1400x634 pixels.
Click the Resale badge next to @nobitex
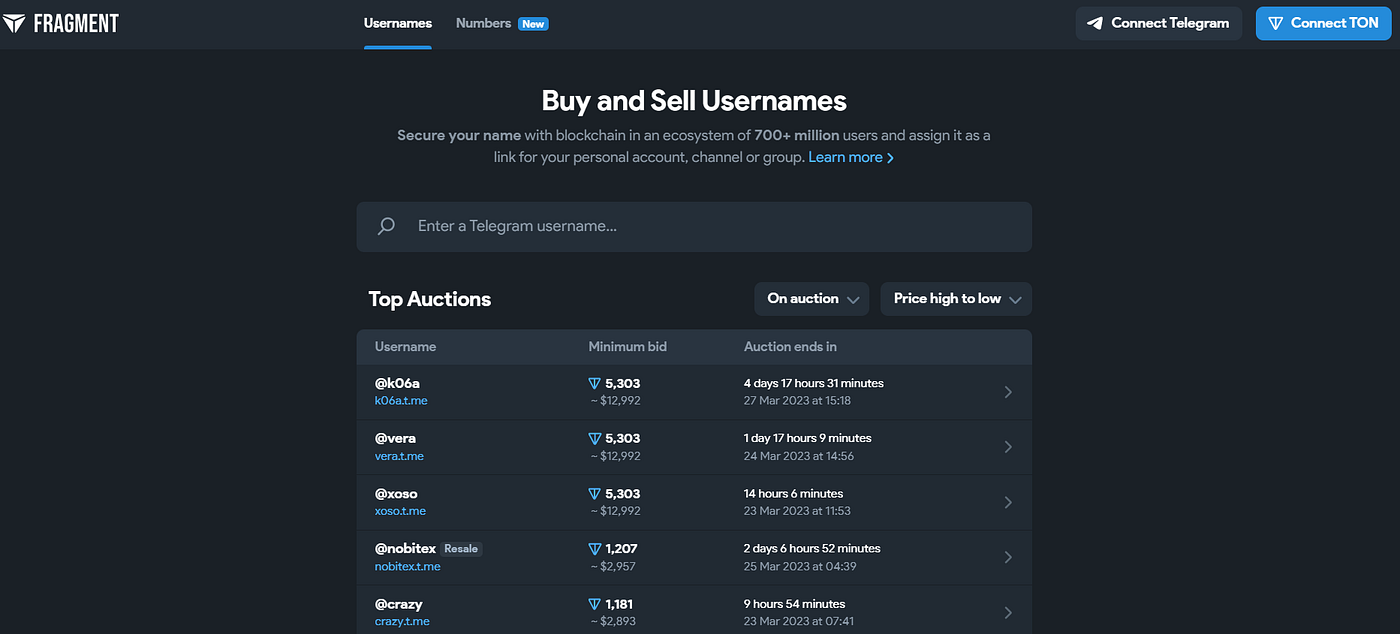(461, 549)
